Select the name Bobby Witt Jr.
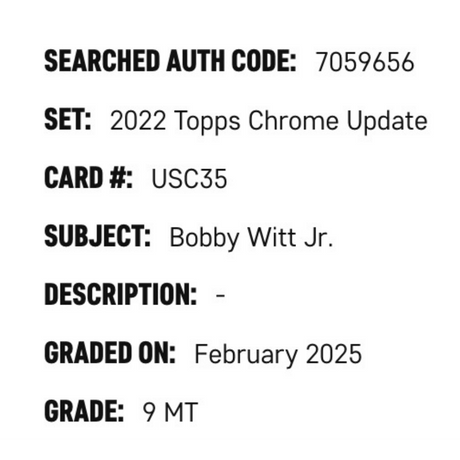This screenshot has height=460, width=460. tap(251, 238)
